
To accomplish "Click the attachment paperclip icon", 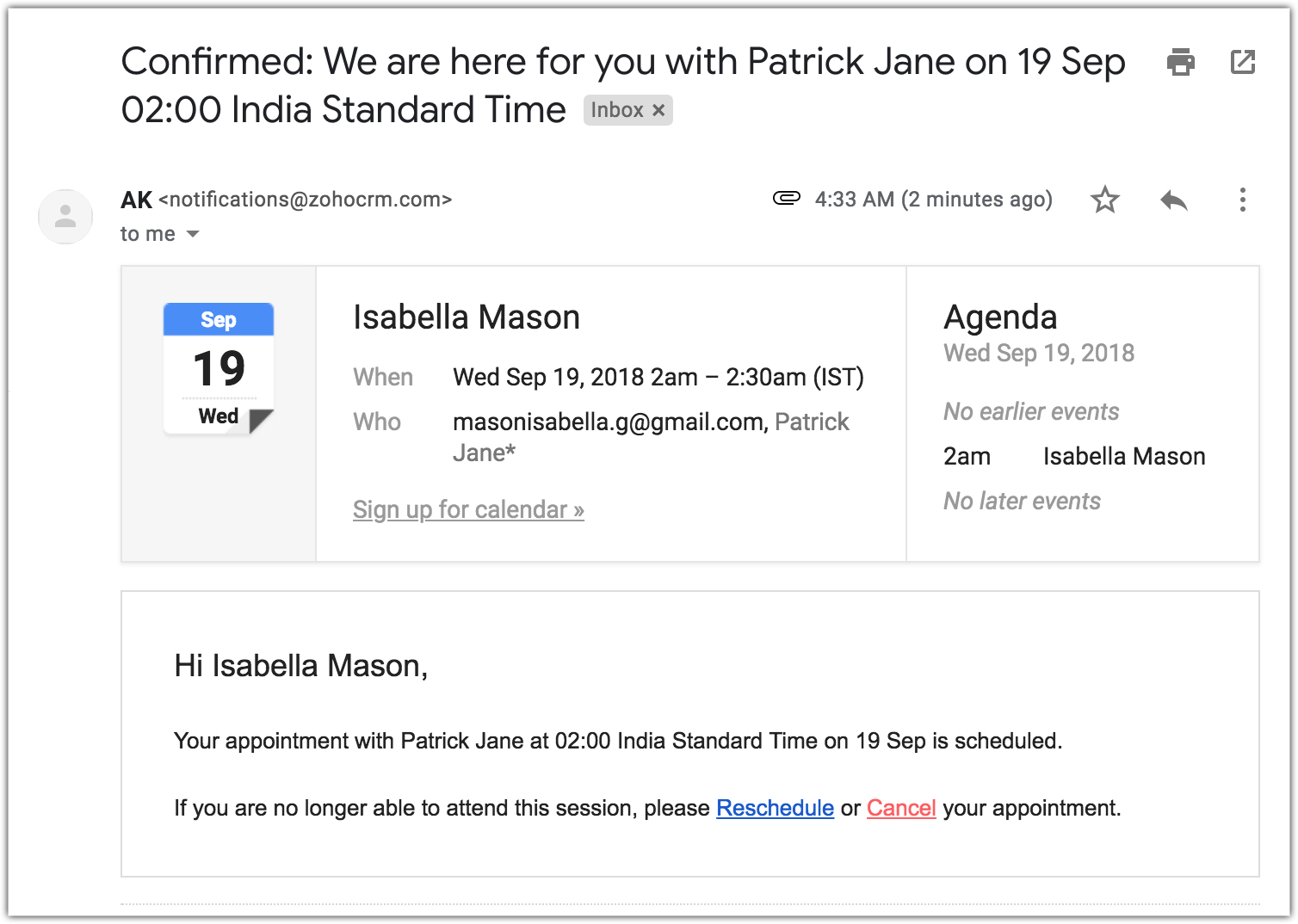I will (x=786, y=199).
